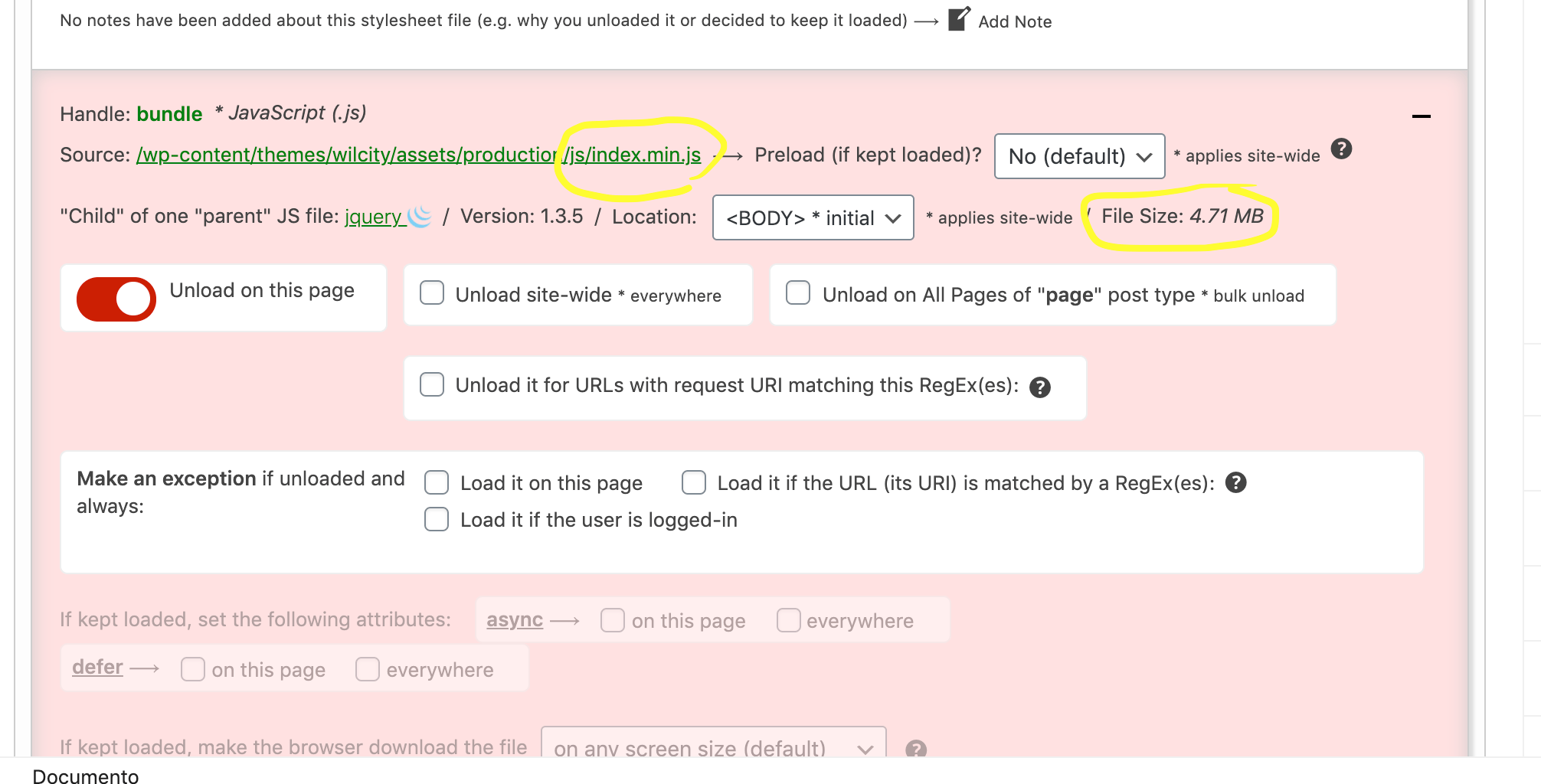Collapse the bundle handle panel

1421,116
